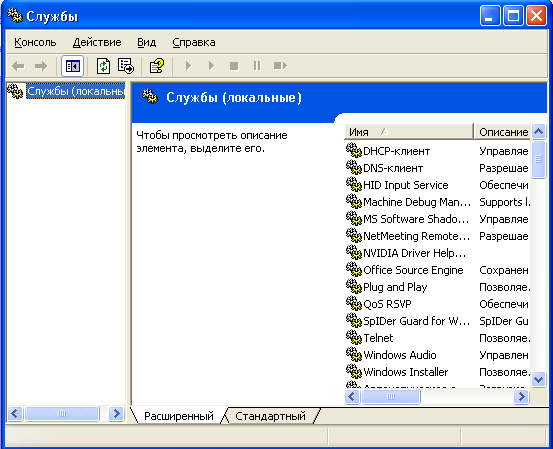Click the services list horizontal scrollbar thumb
The image size is (553, 449).
pos(391,396)
